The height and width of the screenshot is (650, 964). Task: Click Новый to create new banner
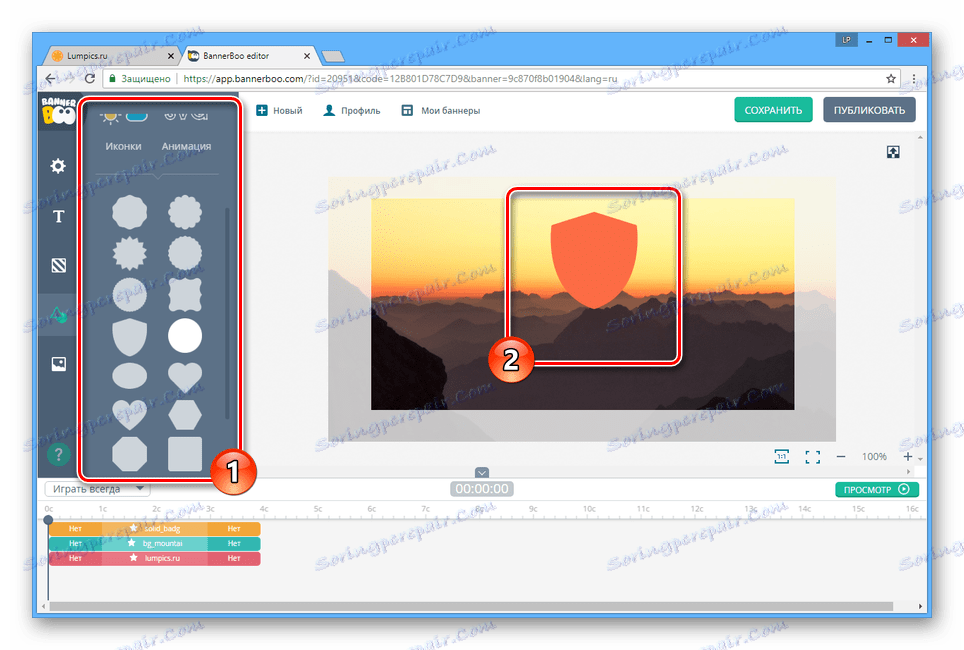click(x=280, y=111)
